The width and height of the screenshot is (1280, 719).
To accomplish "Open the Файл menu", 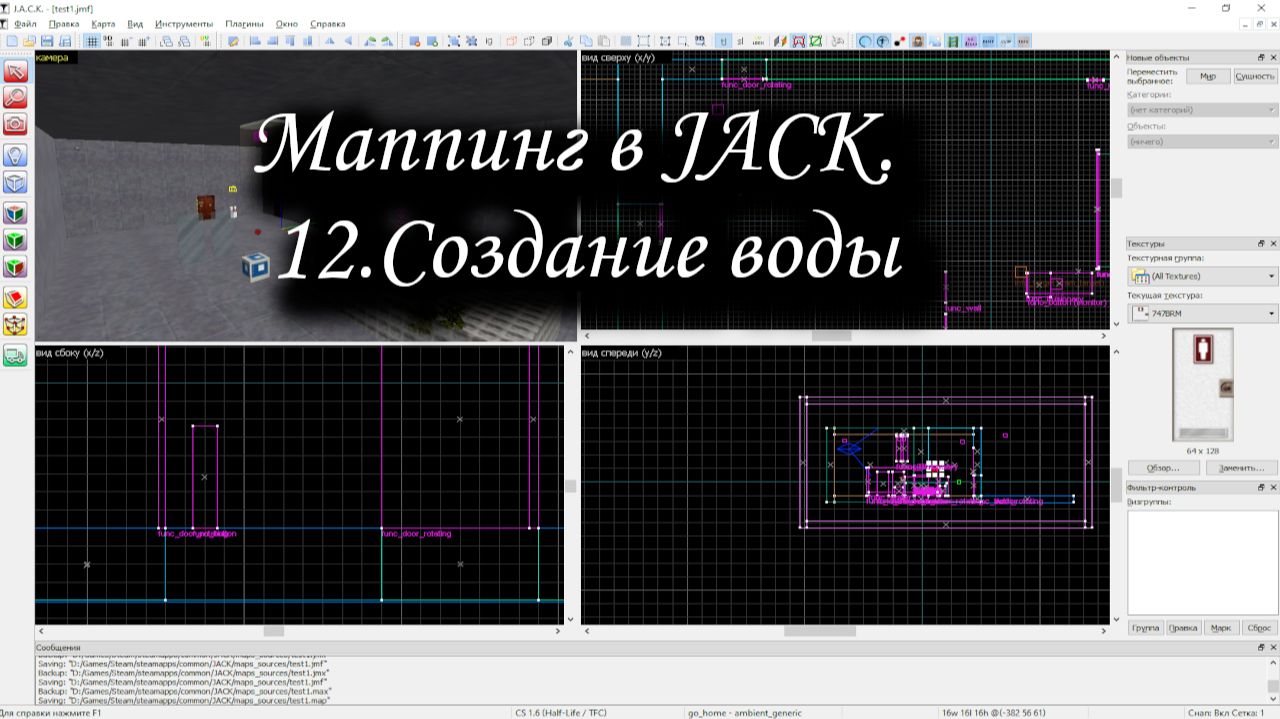I will point(26,23).
